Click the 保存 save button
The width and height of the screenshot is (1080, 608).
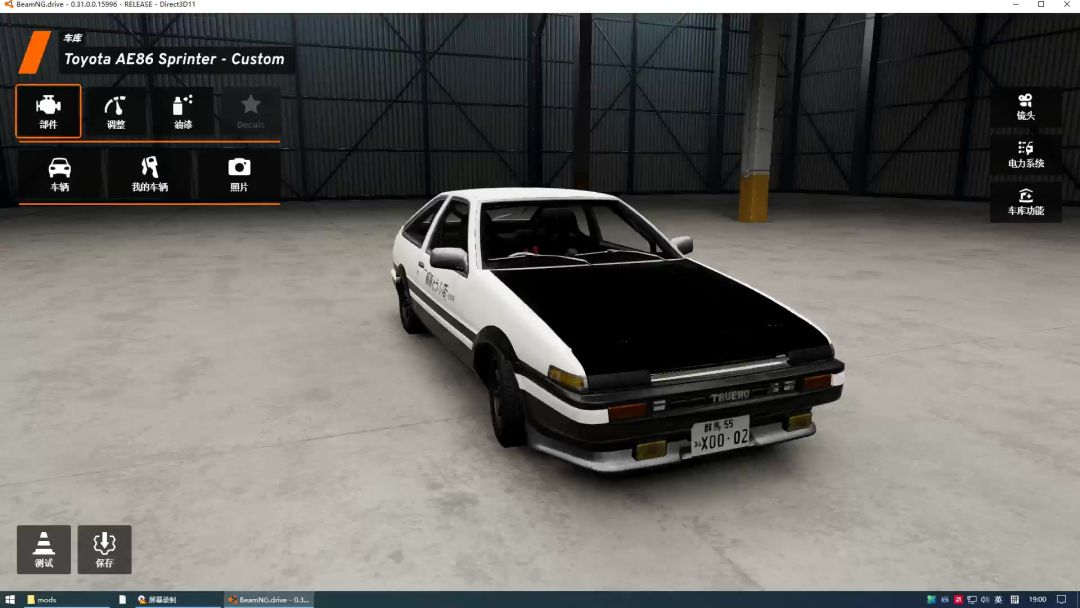click(x=104, y=549)
